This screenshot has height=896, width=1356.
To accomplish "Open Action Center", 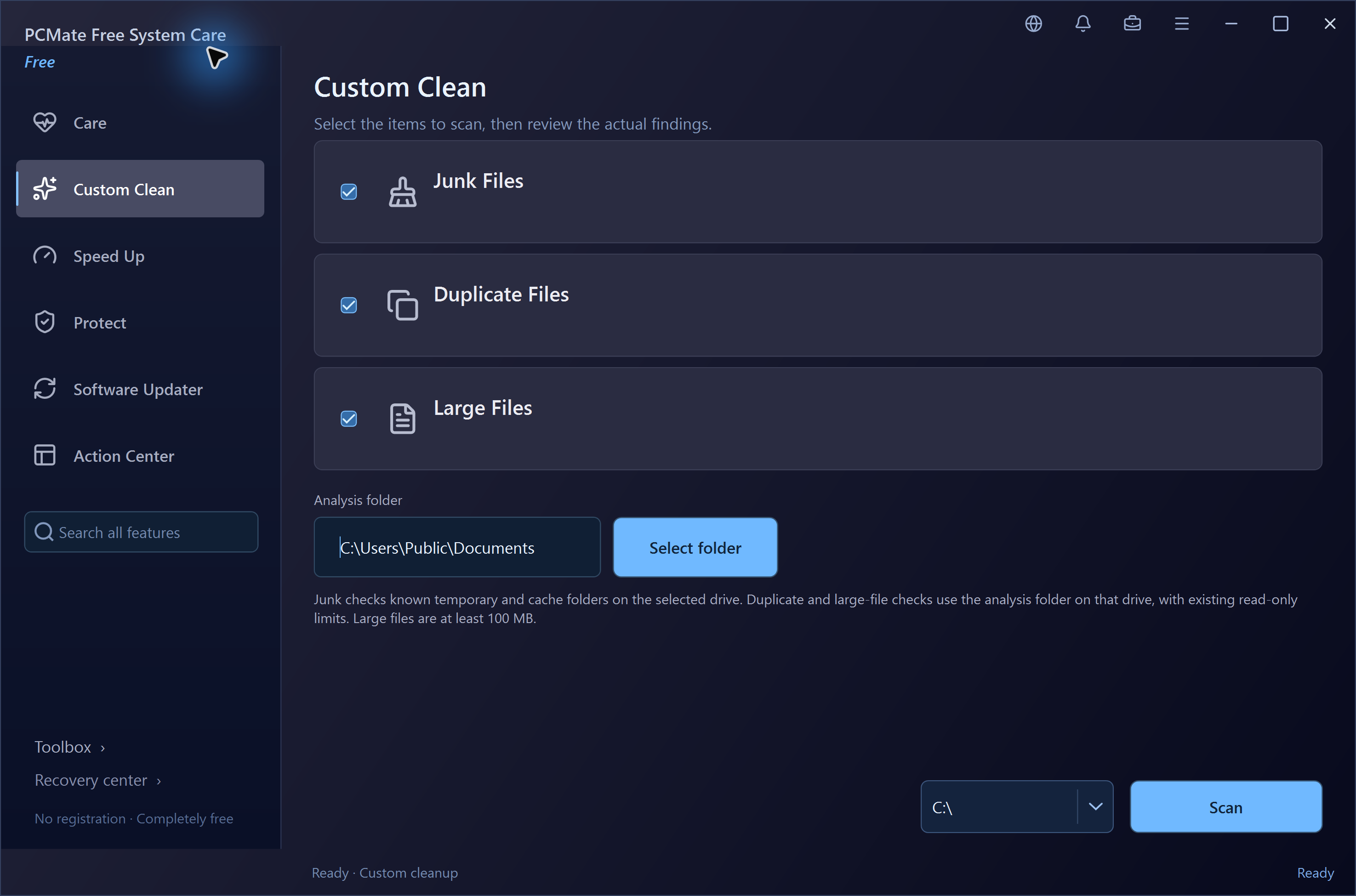I will (140, 455).
